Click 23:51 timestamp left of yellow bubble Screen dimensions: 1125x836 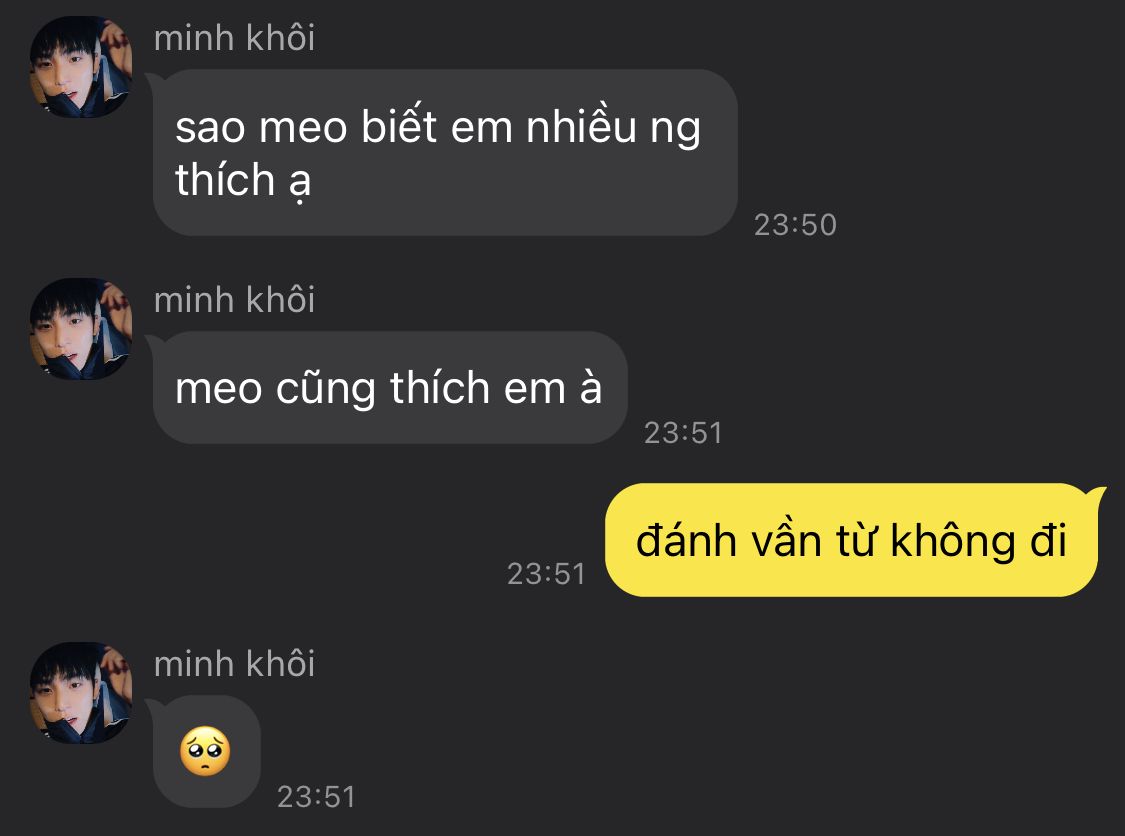pyautogui.click(x=546, y=573)
